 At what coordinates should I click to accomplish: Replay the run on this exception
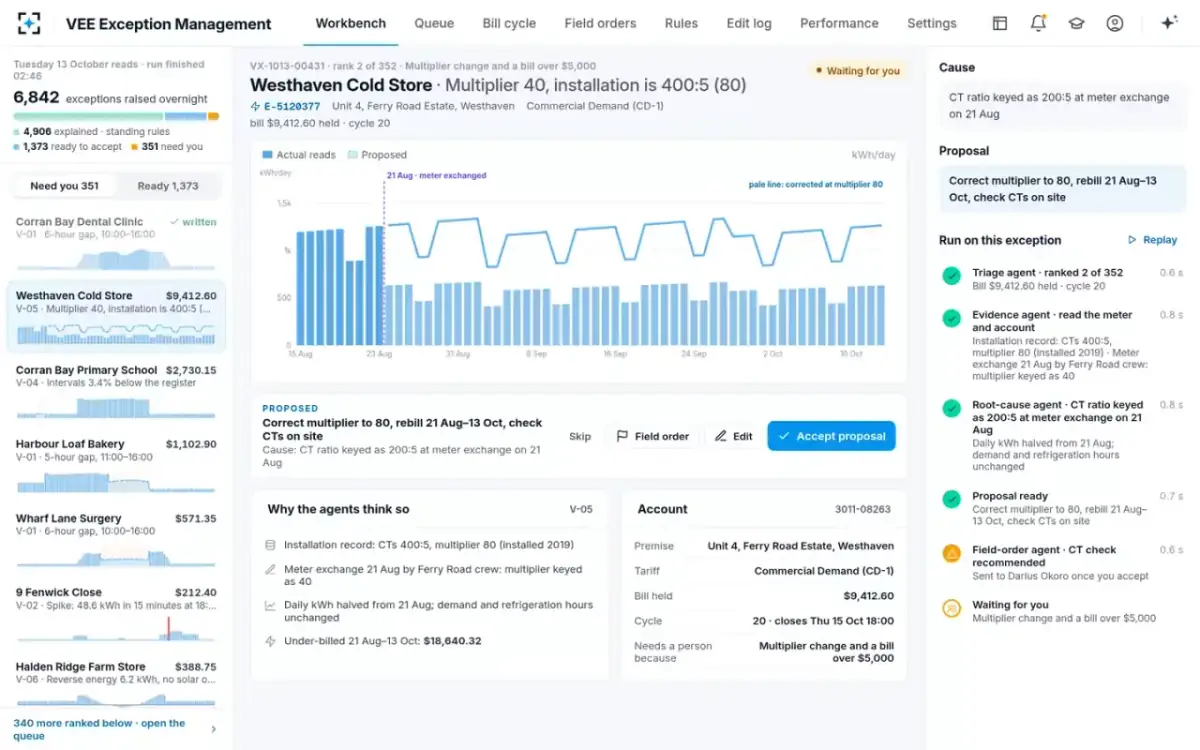click(1152, 240)
